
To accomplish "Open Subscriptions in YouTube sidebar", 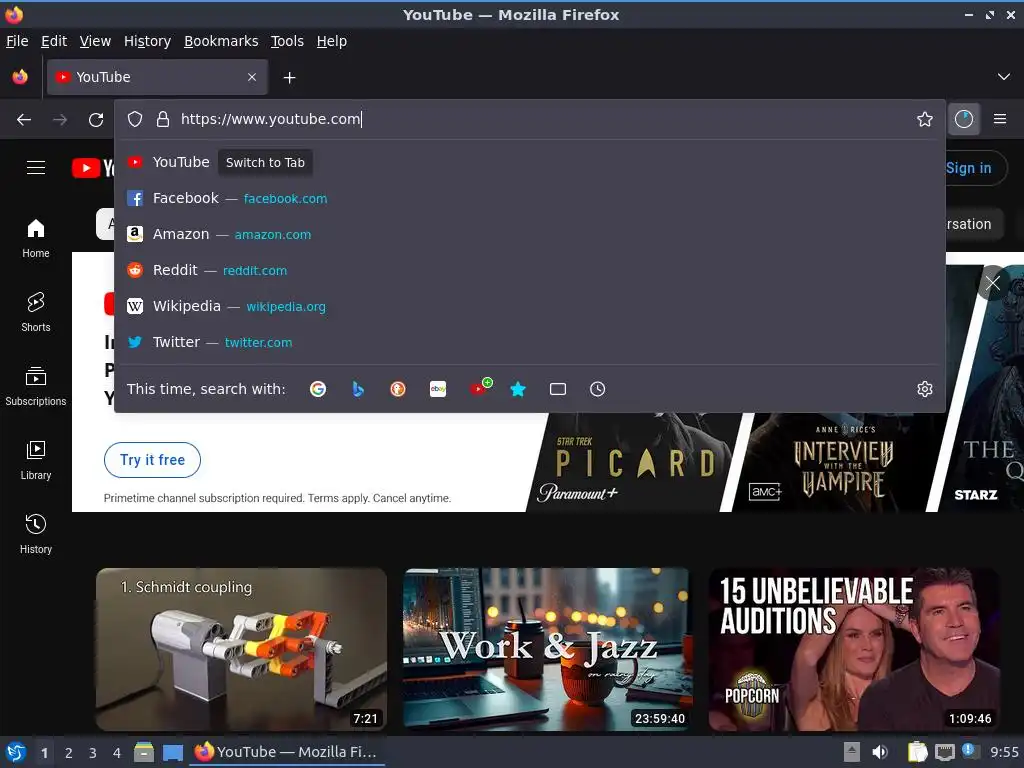I will [x=36, y=387].
